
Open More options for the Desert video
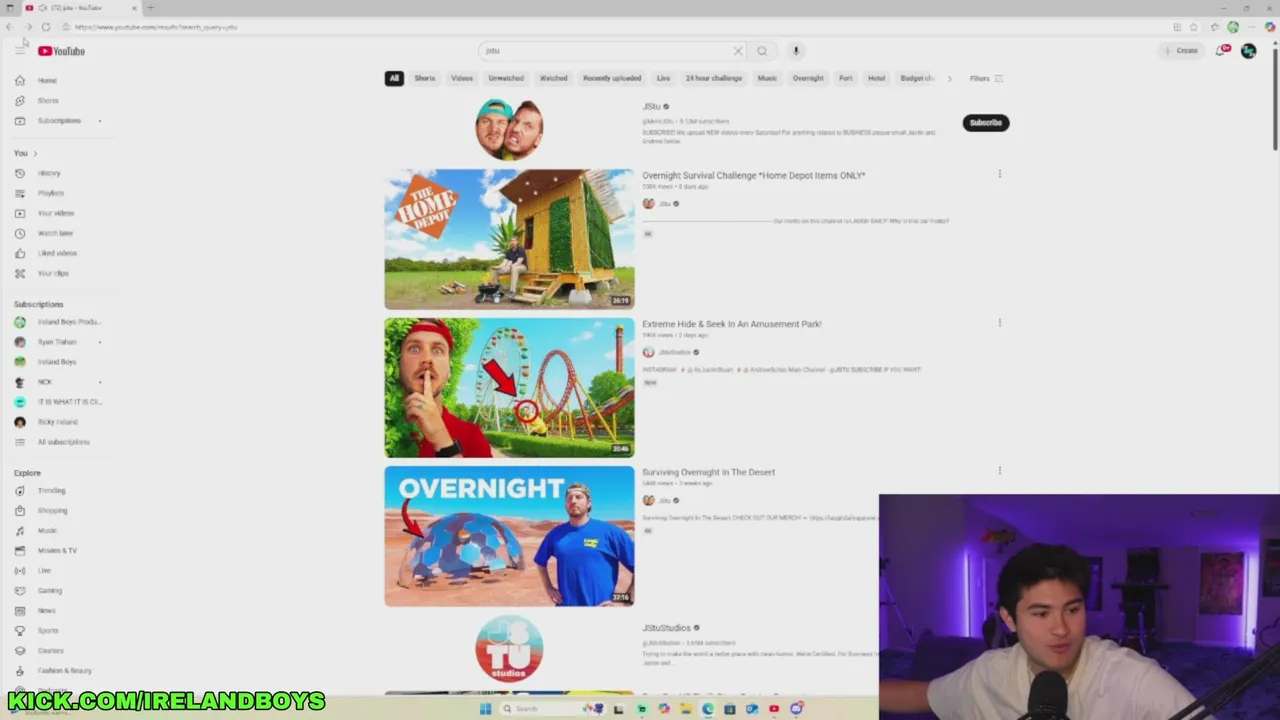(x=999, y=471)
